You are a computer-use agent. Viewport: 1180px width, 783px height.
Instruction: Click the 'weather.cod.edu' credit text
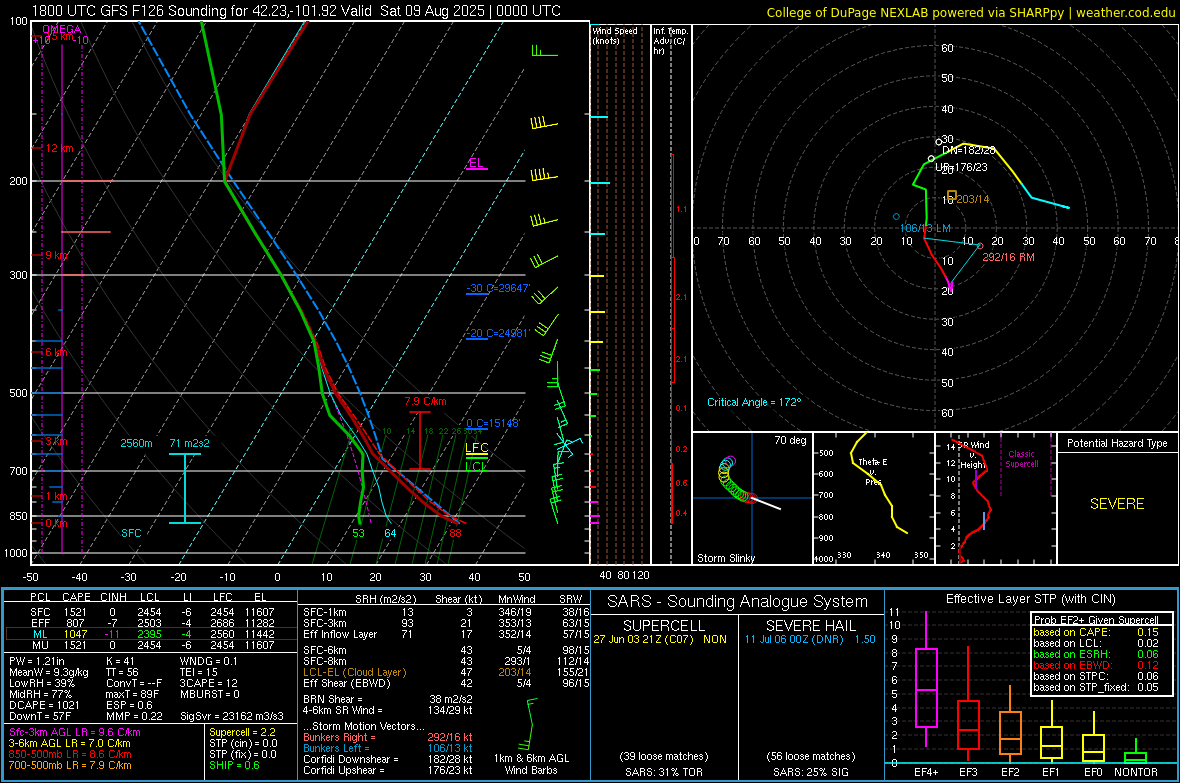(1125, 12)
